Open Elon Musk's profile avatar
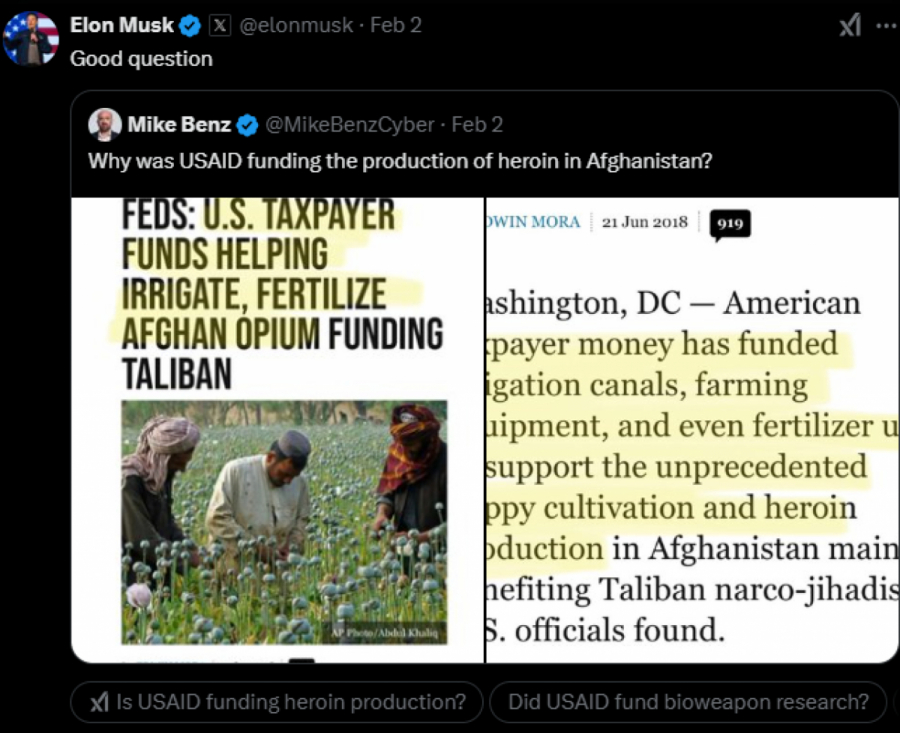This screenshot has height=733, width=900. [x=31, y=30]
